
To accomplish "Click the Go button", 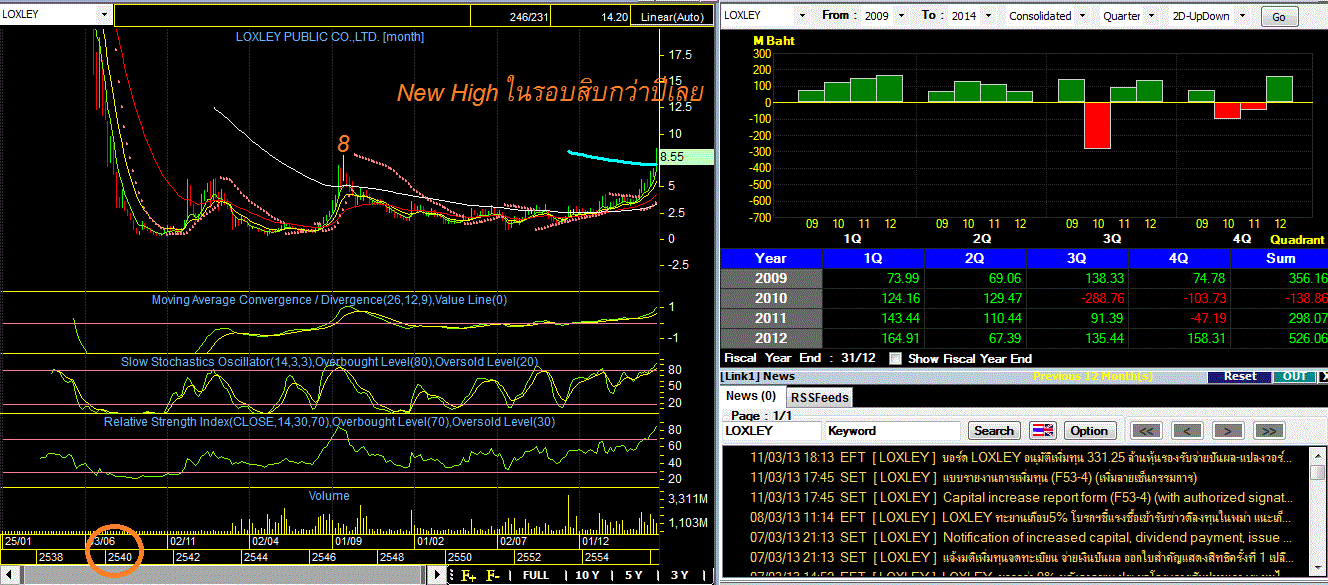I will tap(1279, 17).
